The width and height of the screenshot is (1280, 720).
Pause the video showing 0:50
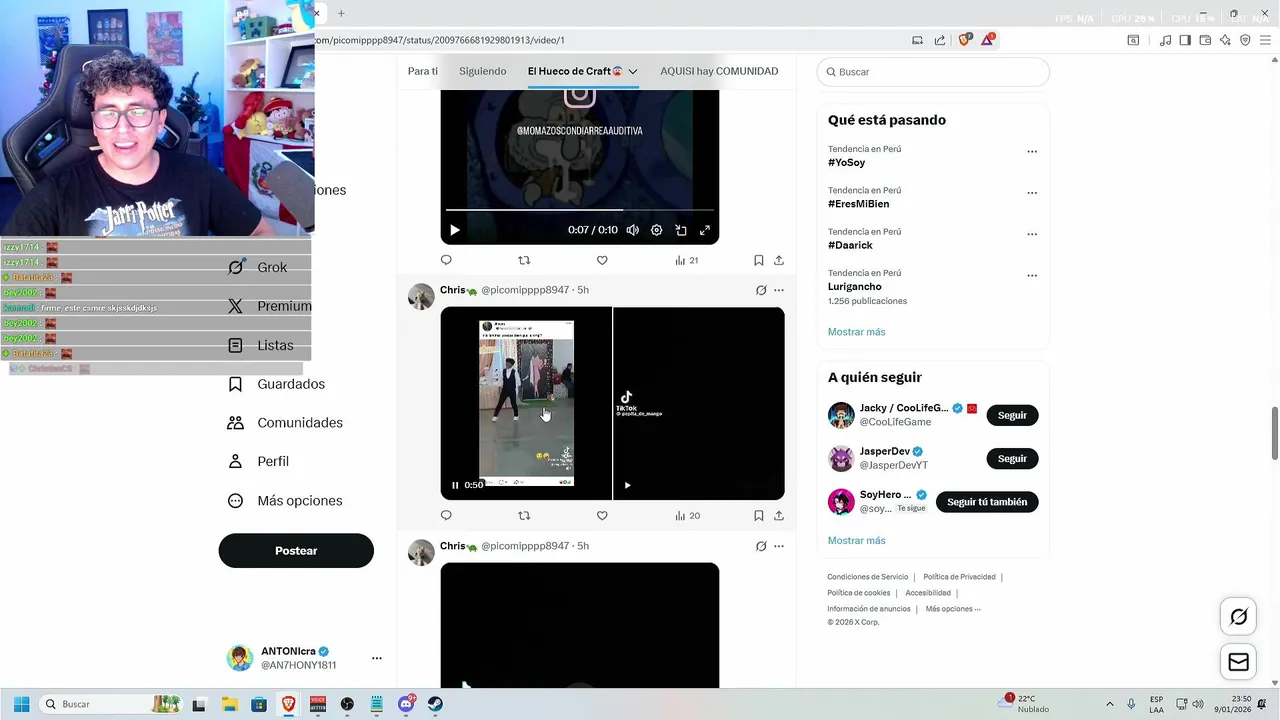455,485
